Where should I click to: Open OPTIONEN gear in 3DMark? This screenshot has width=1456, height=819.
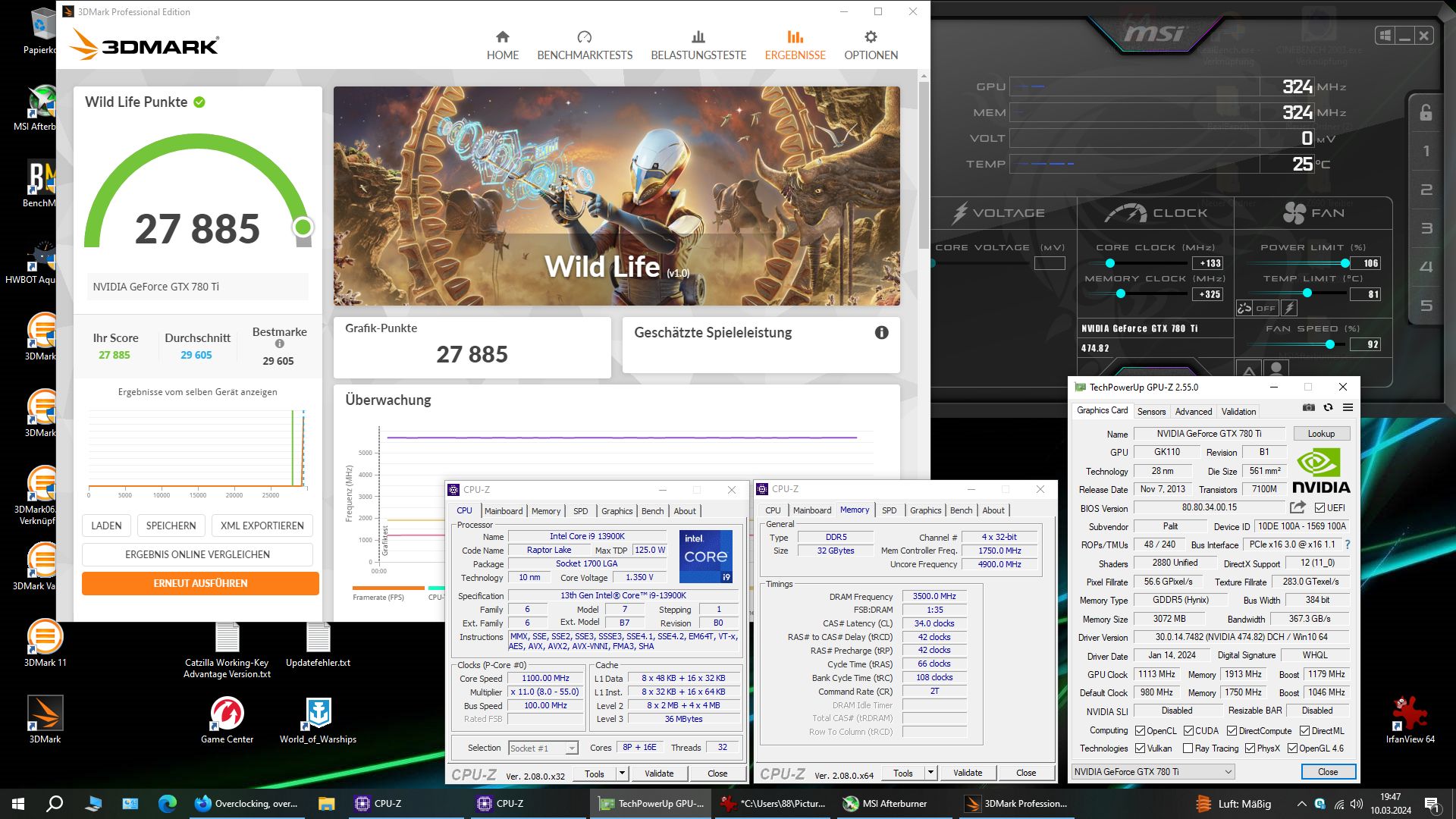[871, 45]
